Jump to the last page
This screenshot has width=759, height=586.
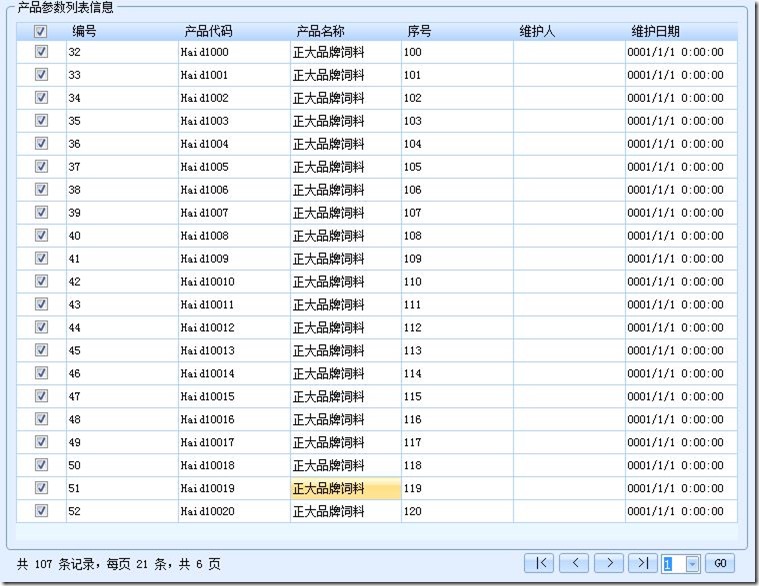(x=643, y=563)
